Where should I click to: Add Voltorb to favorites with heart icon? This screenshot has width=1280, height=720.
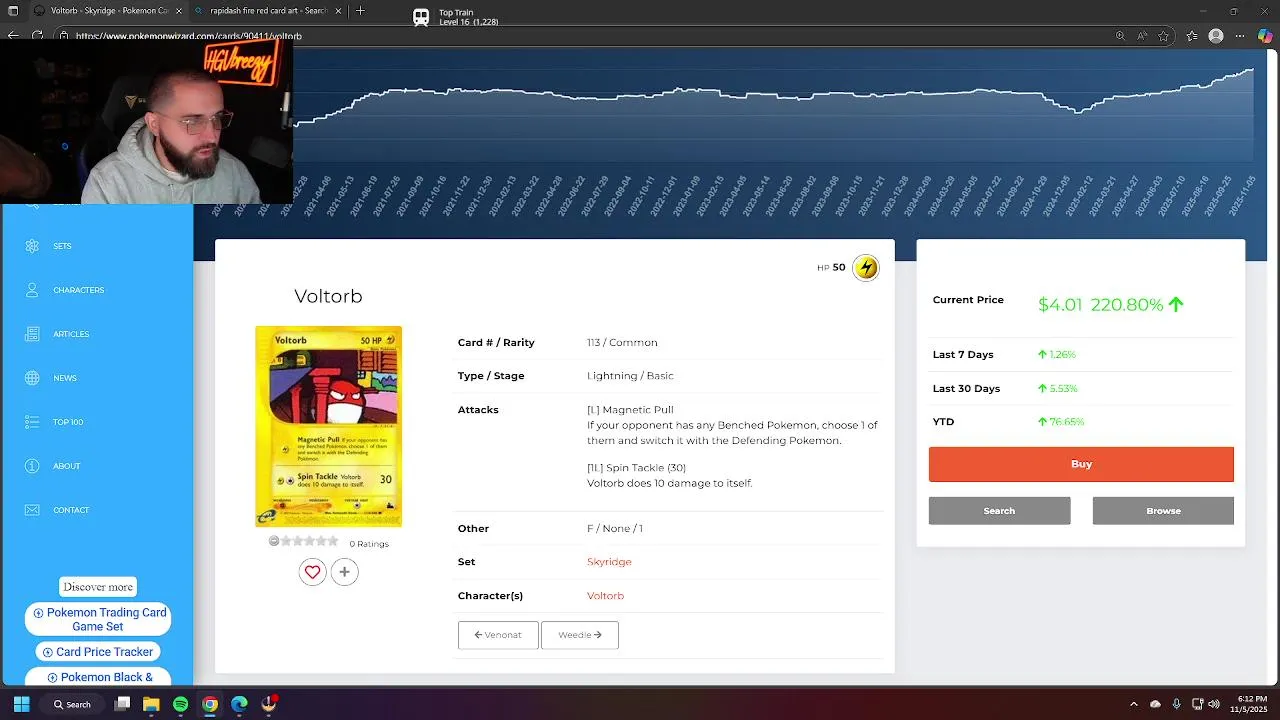(312, 572)
